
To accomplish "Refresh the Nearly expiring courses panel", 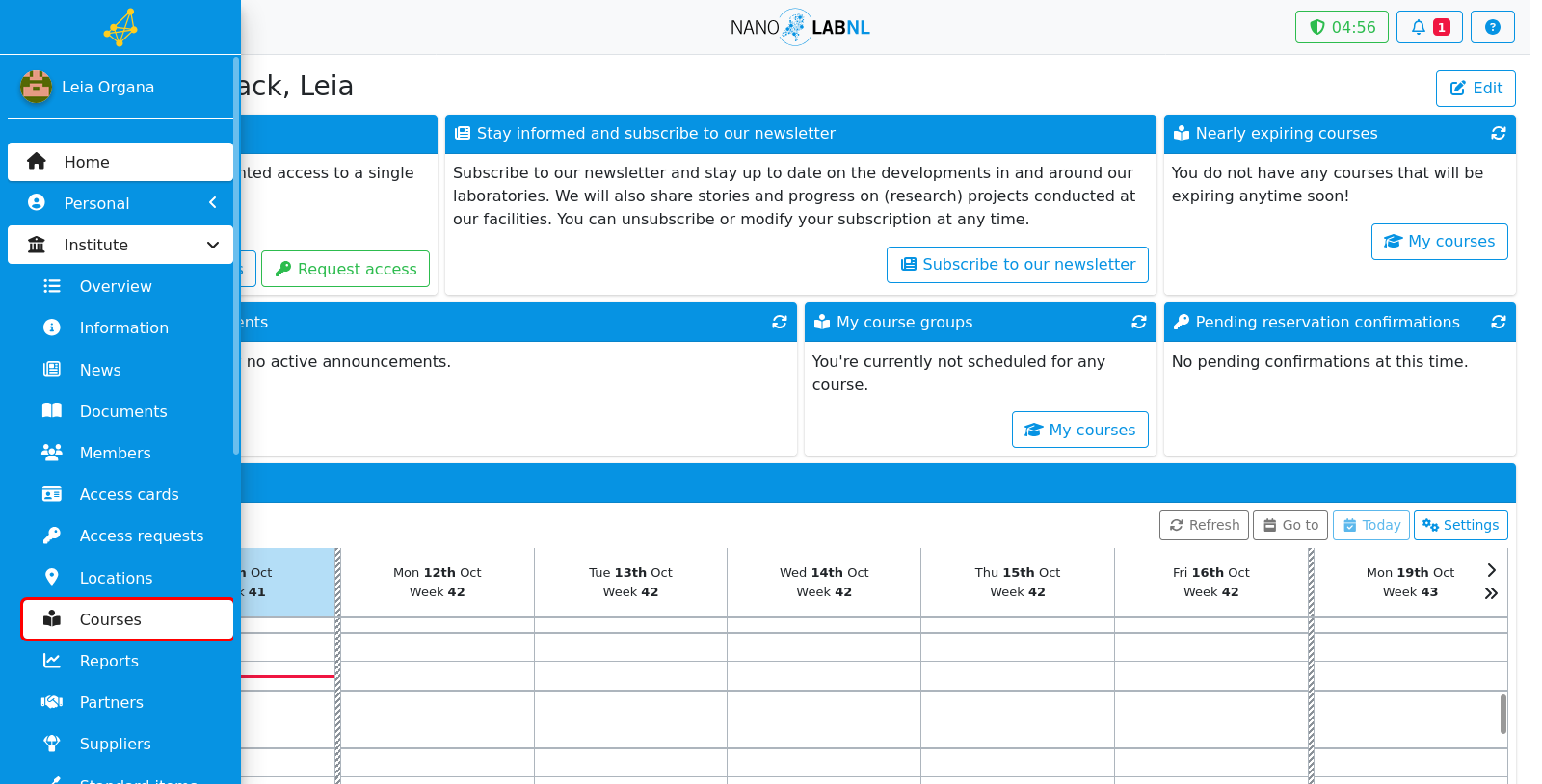I will (x=1498, y=133).
